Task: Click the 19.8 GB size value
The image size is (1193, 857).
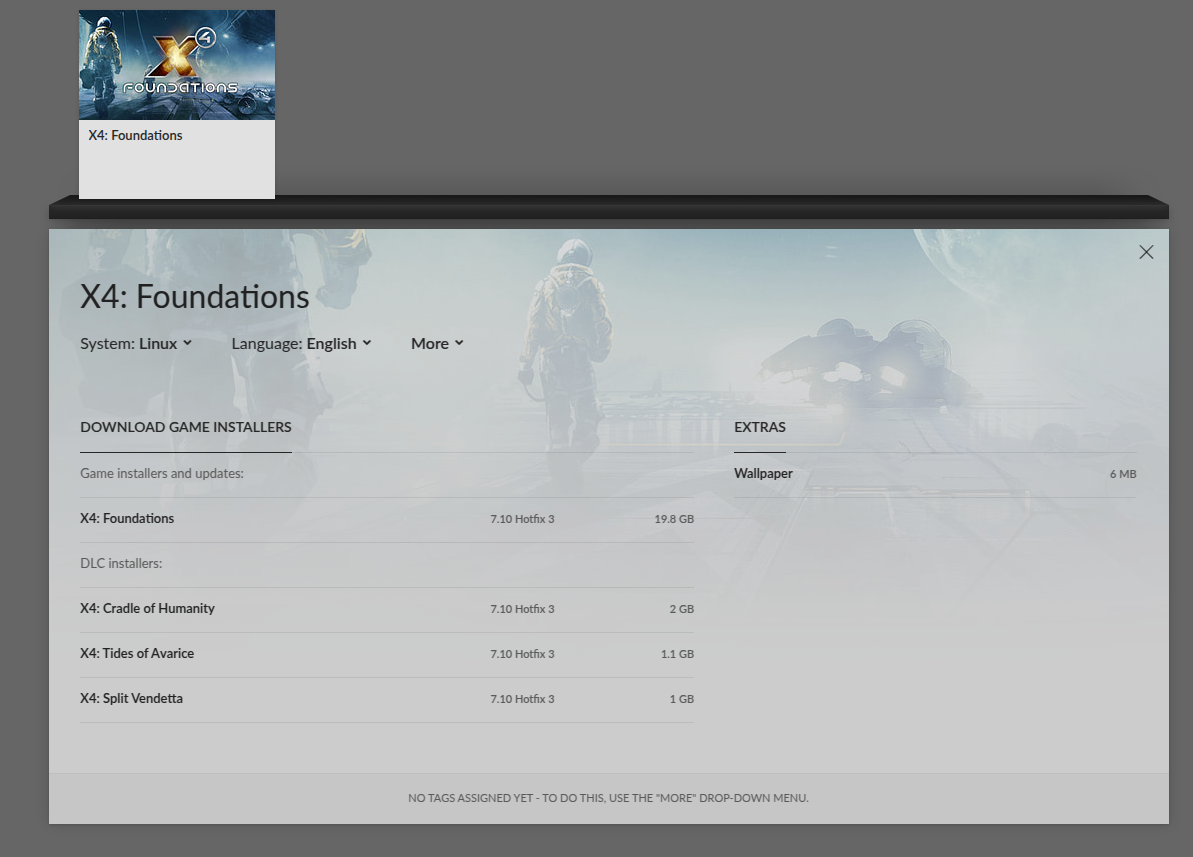Action: [674, 519]
